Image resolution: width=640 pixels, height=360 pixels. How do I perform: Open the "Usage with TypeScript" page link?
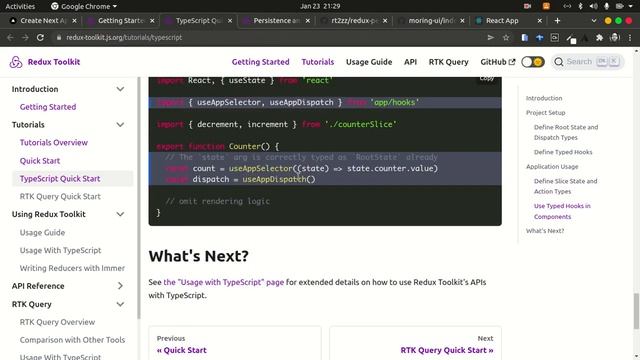coord(224,282)
